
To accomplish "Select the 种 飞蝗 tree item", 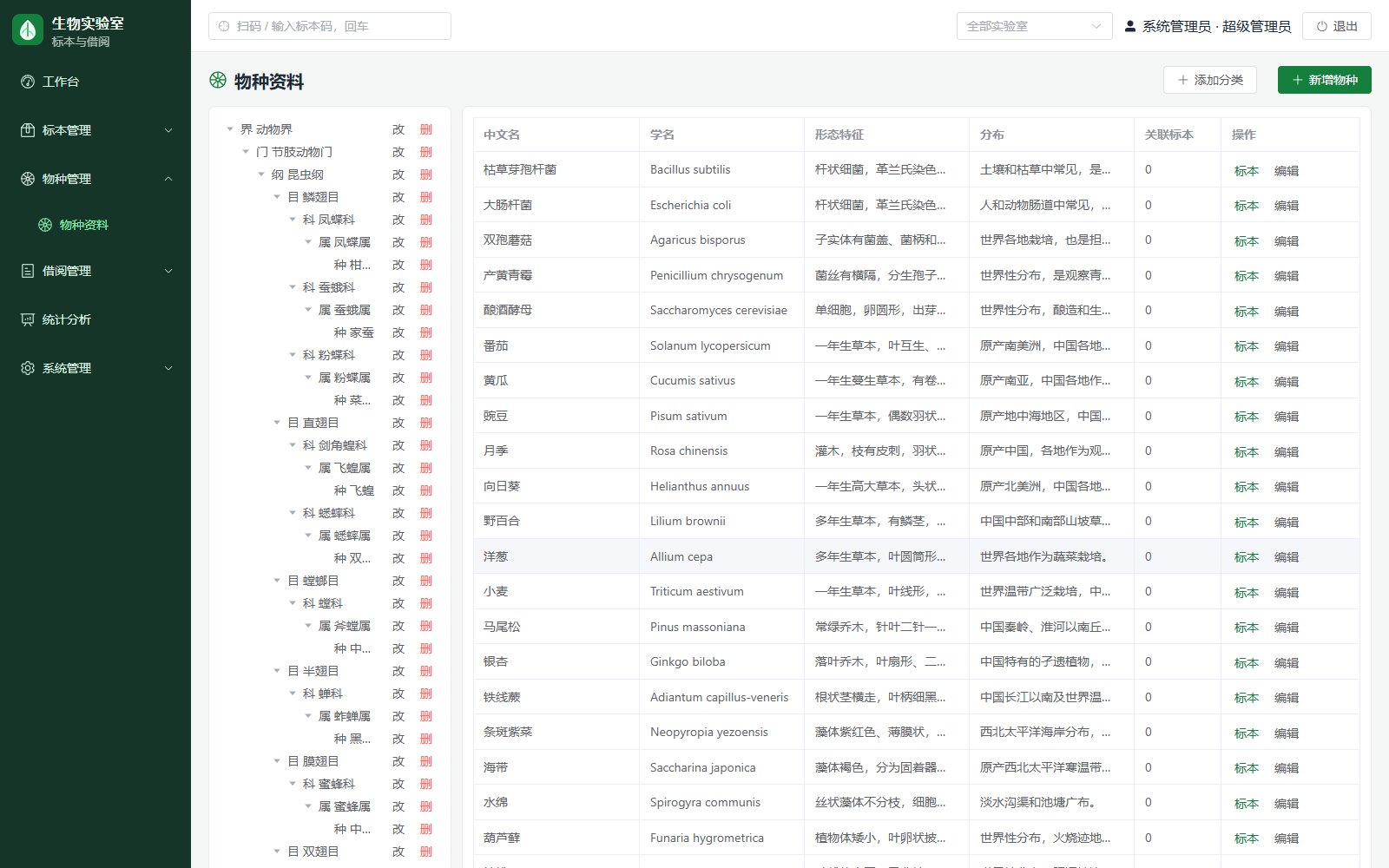I will coord(354,490).
